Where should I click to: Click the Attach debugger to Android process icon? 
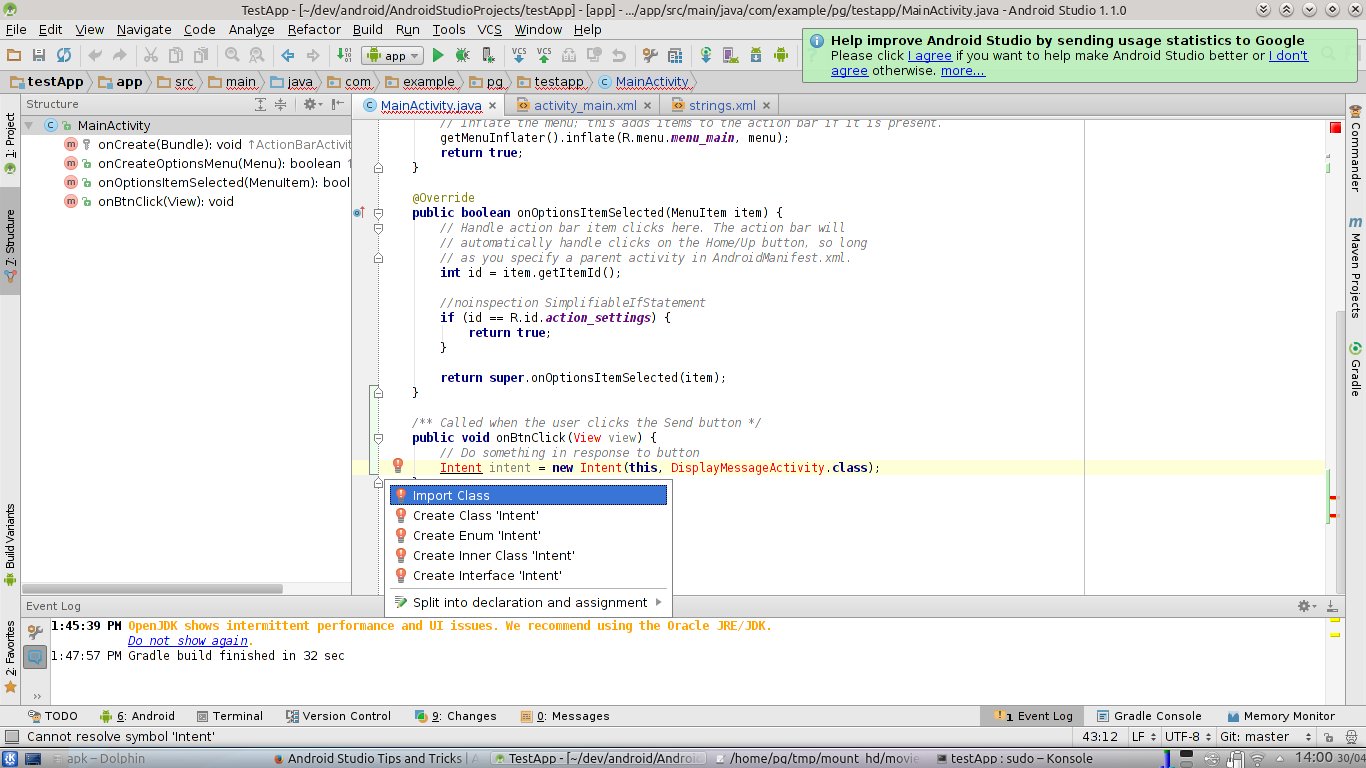pyautogui.click(x=488, y=55)
